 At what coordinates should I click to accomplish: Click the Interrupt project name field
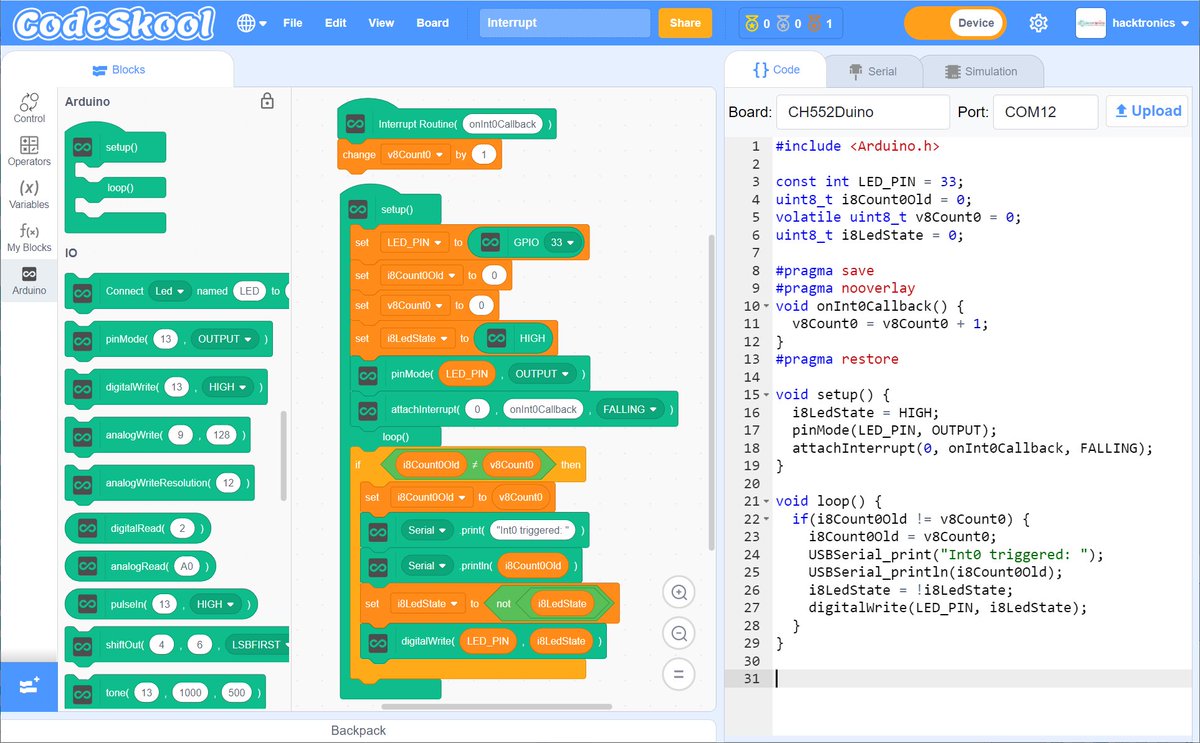pyautogui.click(x=565, y=23)
